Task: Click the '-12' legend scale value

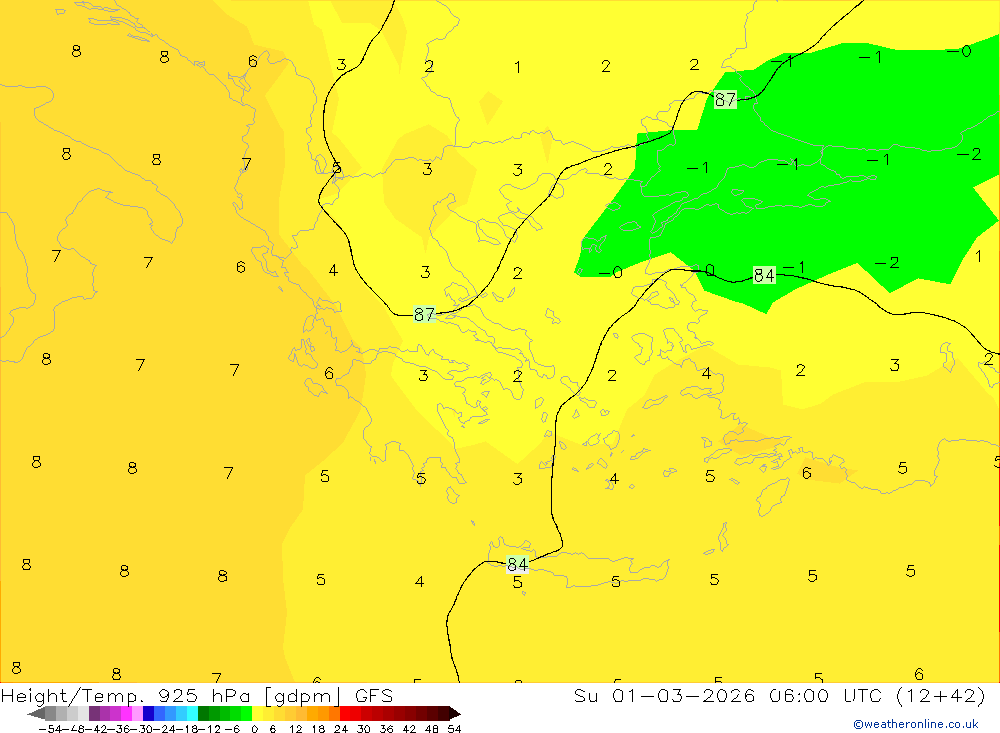Action: 209,729
